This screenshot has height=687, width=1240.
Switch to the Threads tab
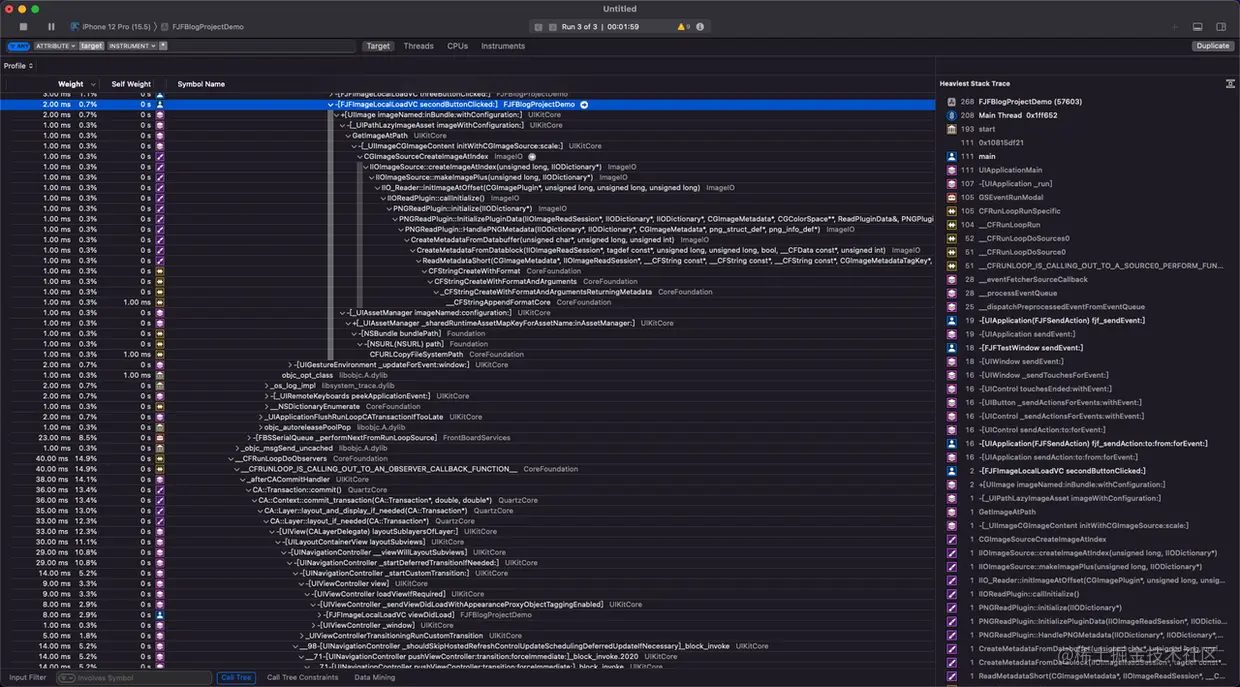[x=418, y=46]
